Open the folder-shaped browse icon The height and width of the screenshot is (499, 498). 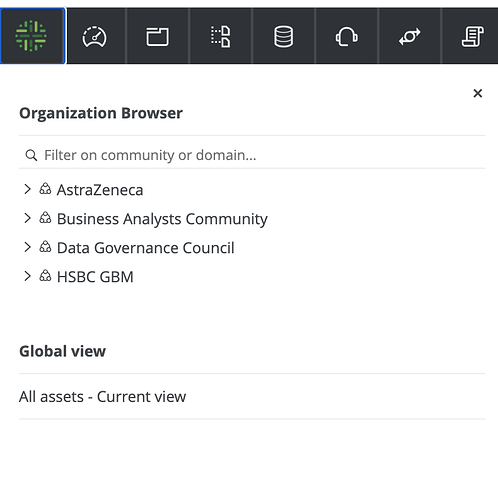(x=157, y=37)
